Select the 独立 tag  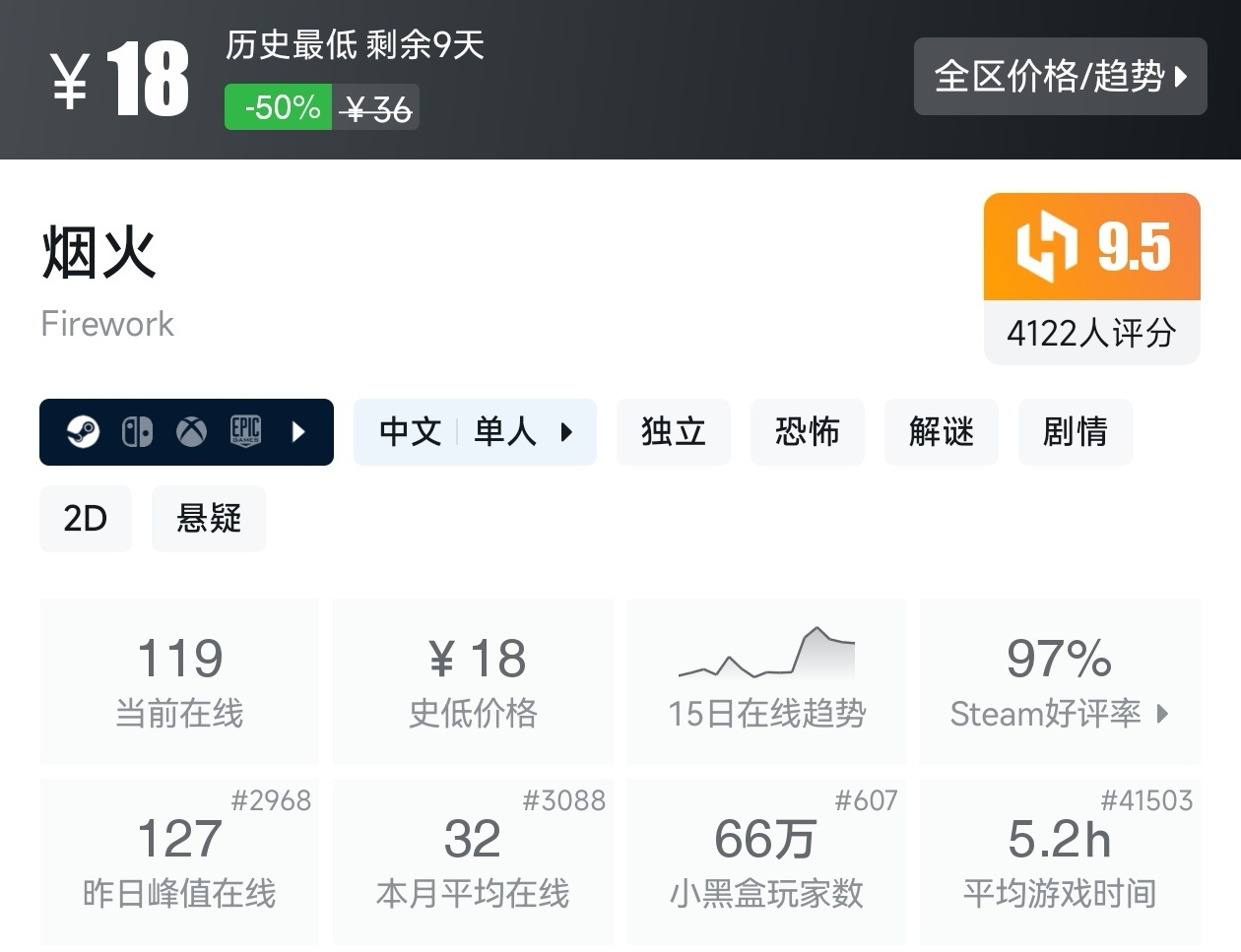[674, 431]
